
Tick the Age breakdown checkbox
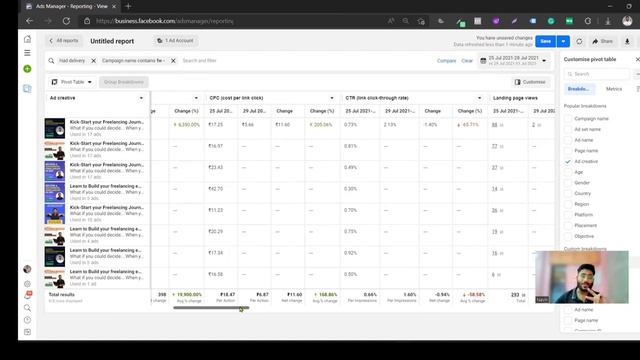(x=568, y=172)
